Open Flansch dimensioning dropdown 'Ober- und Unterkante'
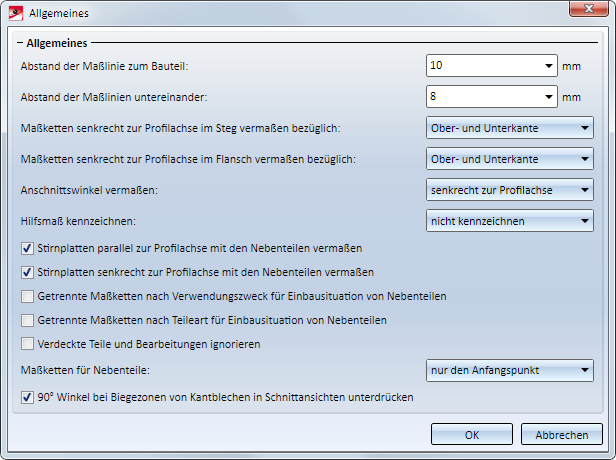 [x=510, y=159]
